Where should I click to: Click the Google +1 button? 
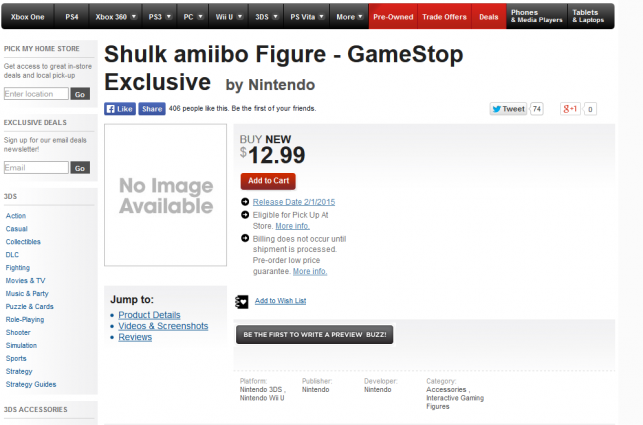click(570, 109)
